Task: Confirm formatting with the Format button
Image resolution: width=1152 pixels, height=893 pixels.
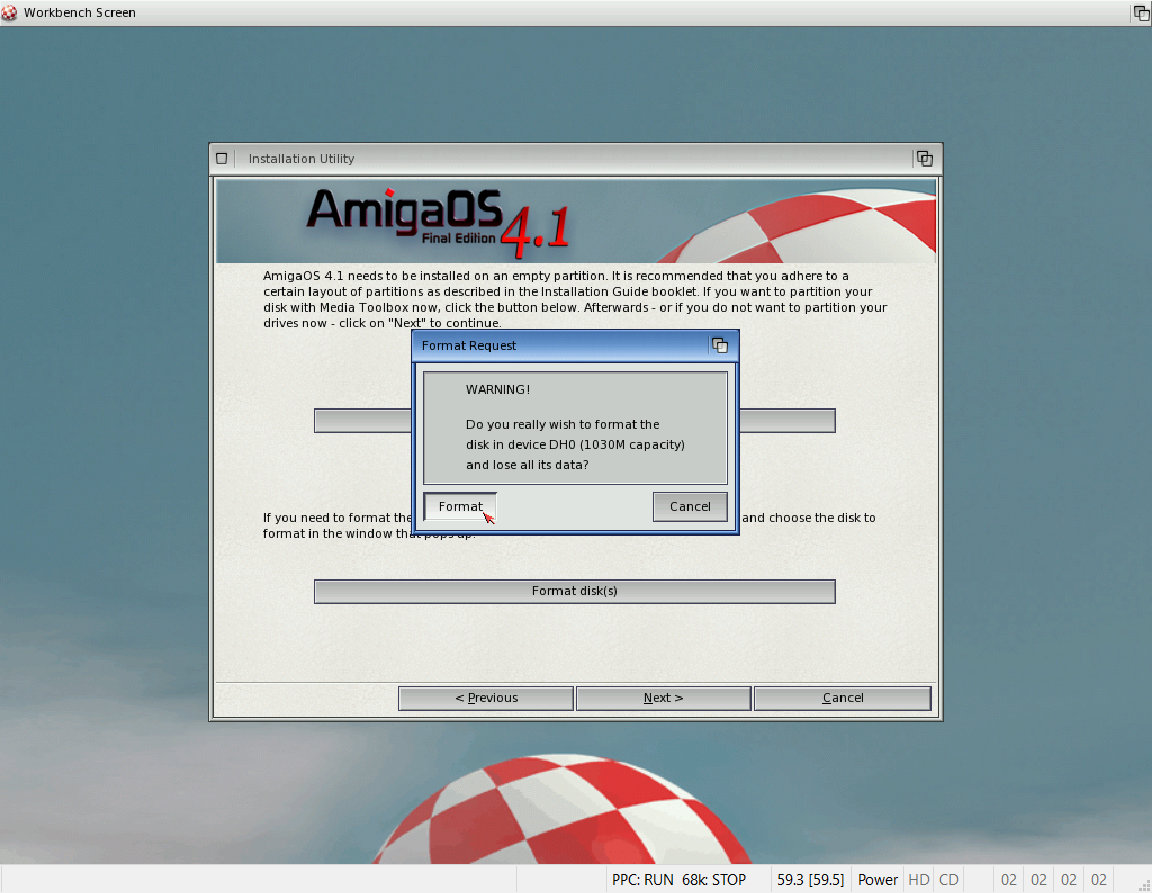Action: pos(461,506)
